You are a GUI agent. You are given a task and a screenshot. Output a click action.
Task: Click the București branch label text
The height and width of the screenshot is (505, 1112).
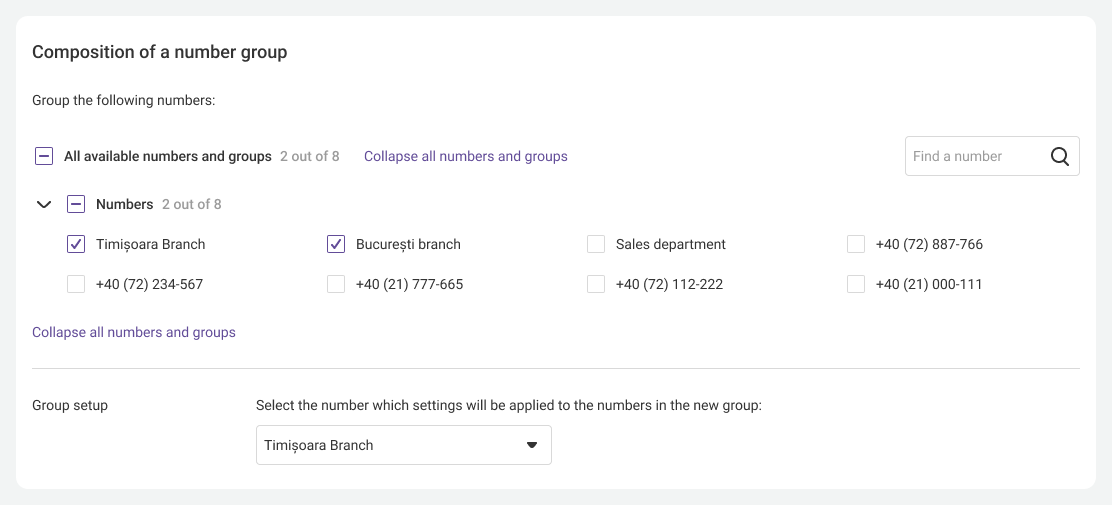coord(408,244)
